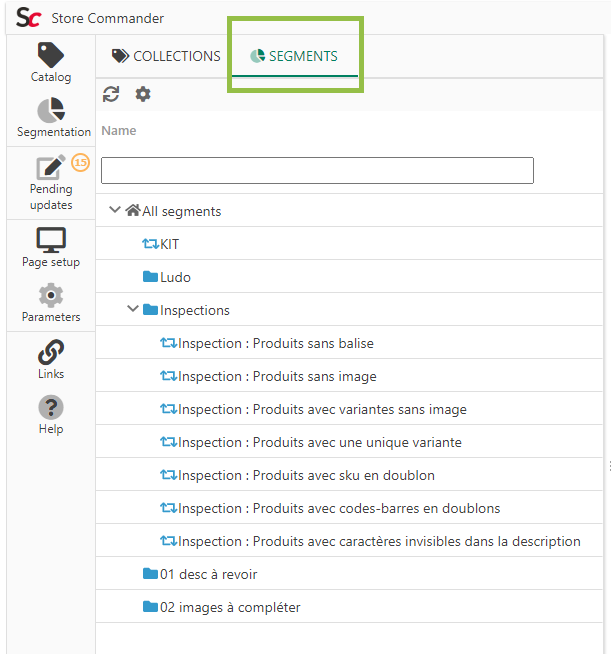Select the KIT segment
The width and height of the screenshot is (611, 654).
169,244
